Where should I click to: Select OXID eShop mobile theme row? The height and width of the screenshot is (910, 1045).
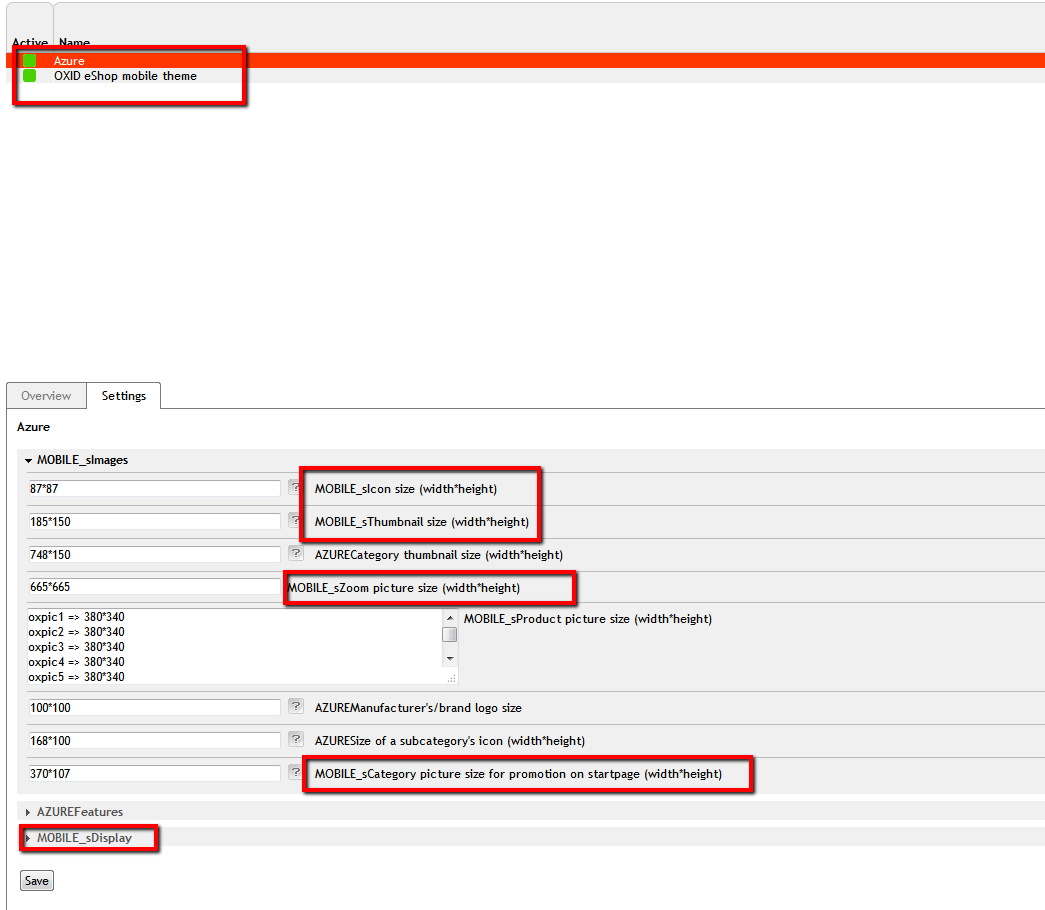(x=125, y=76)
